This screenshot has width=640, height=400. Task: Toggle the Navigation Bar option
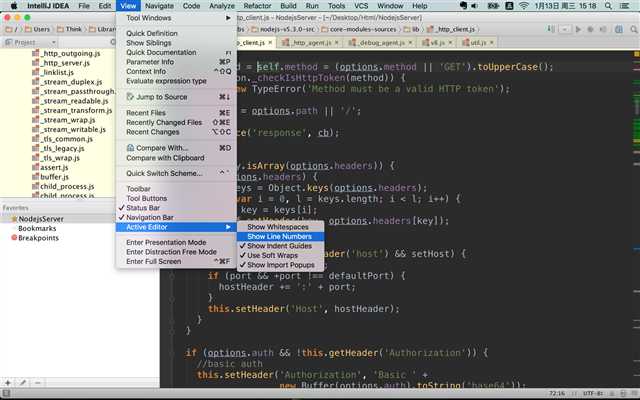pyautogui.click(x=176, y=218)
